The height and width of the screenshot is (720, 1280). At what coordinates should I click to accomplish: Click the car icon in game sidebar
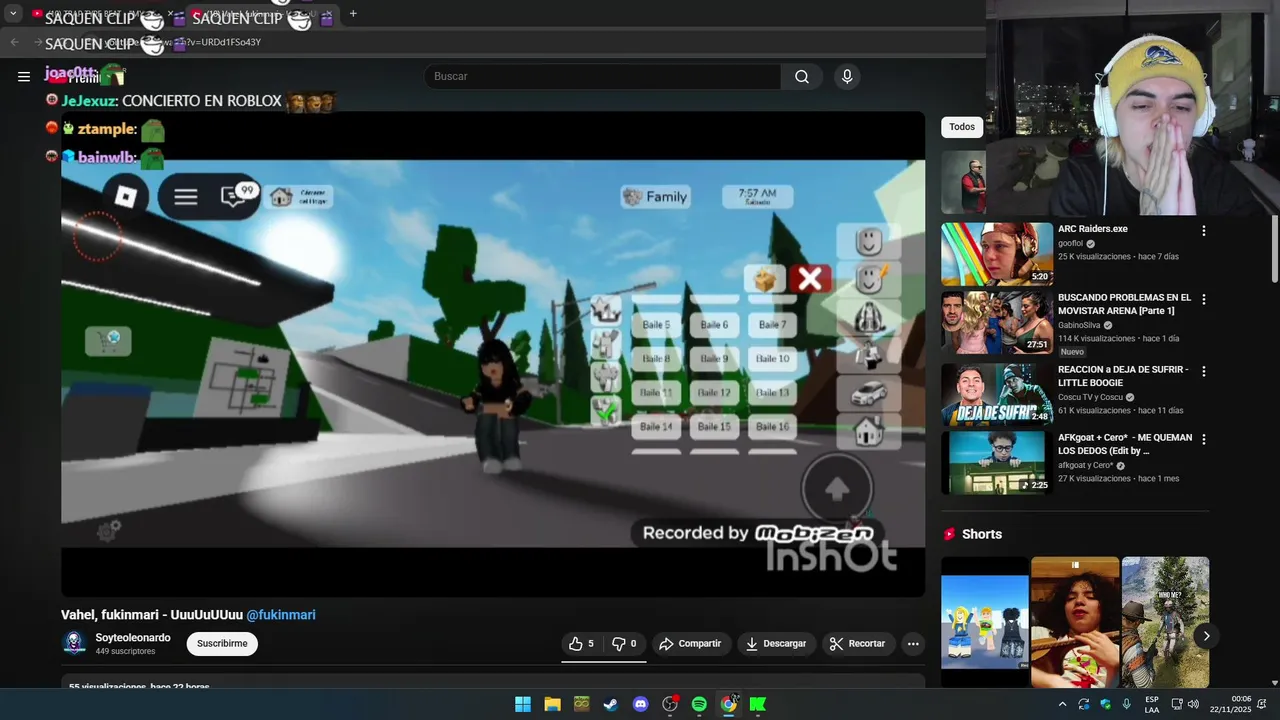[868, 394]
